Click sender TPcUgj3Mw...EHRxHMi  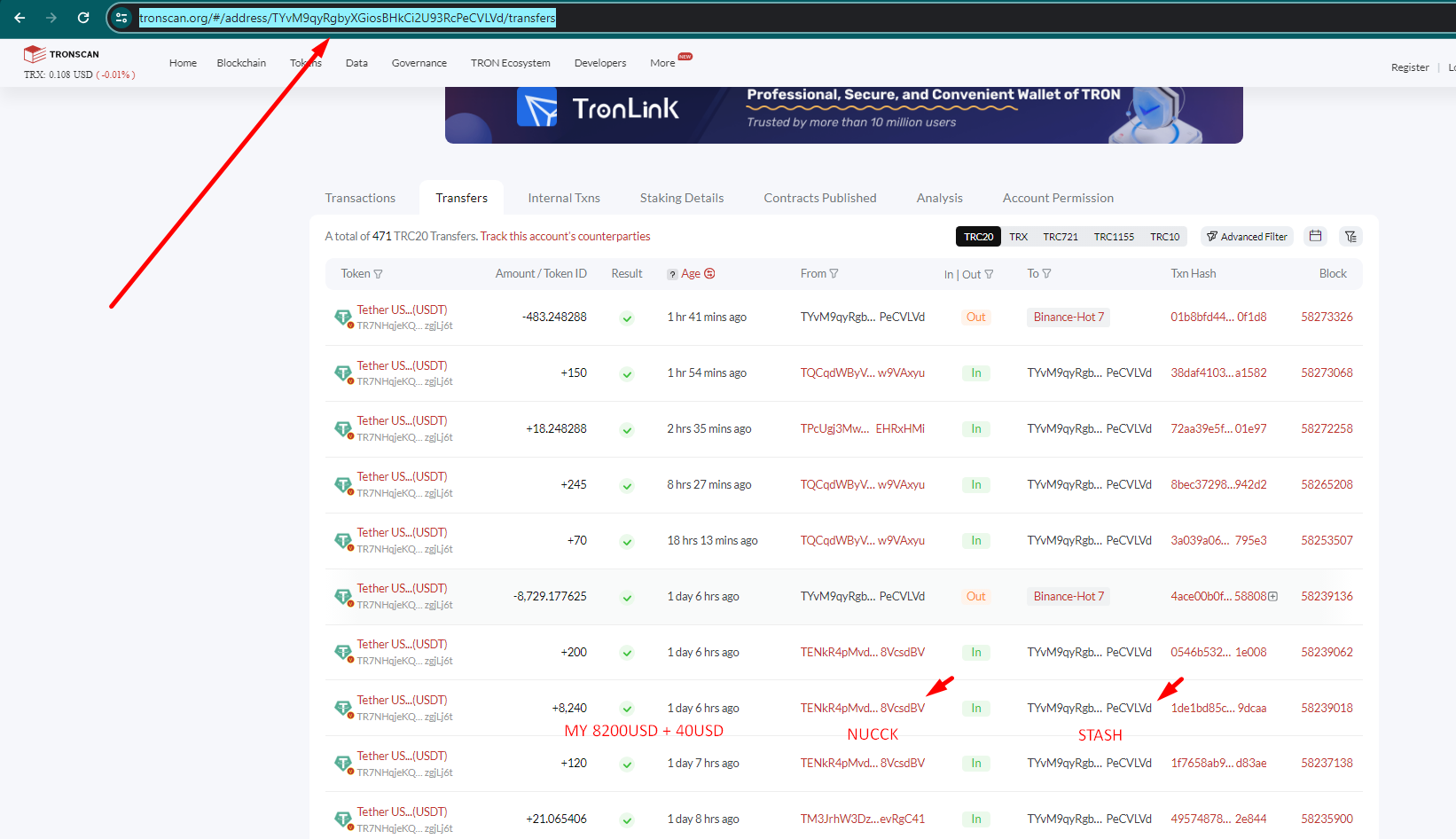tap(862, 429)
